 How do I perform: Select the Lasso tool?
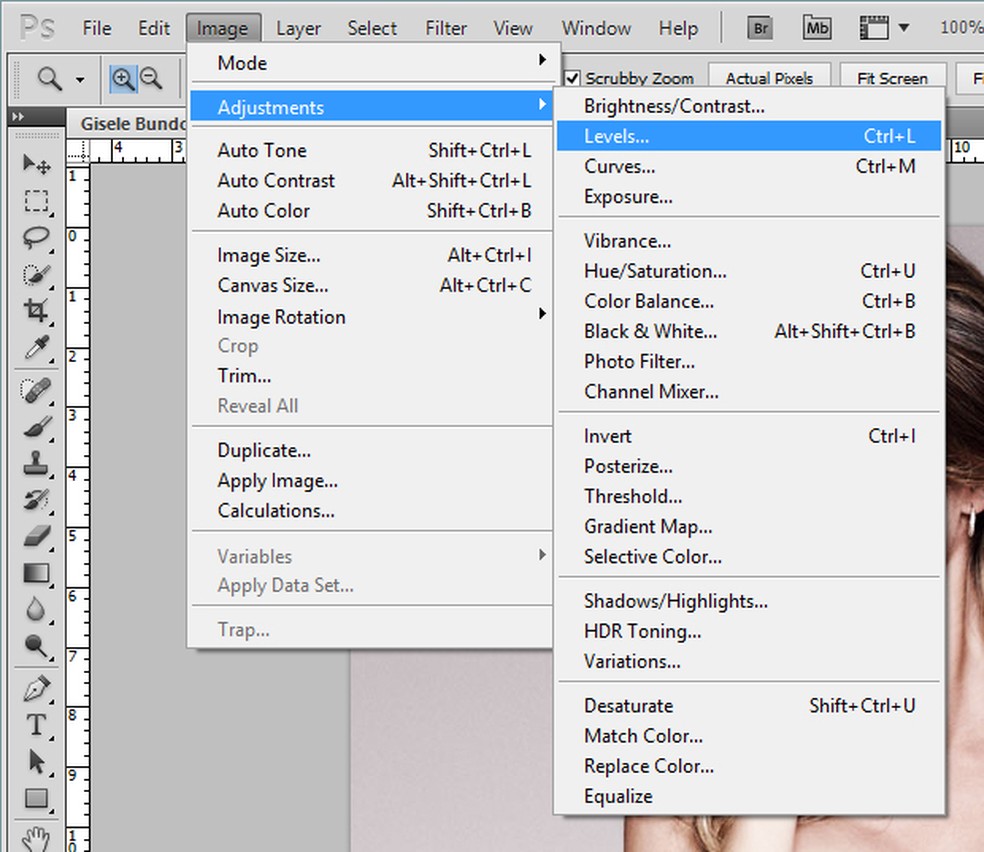pyautogui.click(x=37, y=237)
